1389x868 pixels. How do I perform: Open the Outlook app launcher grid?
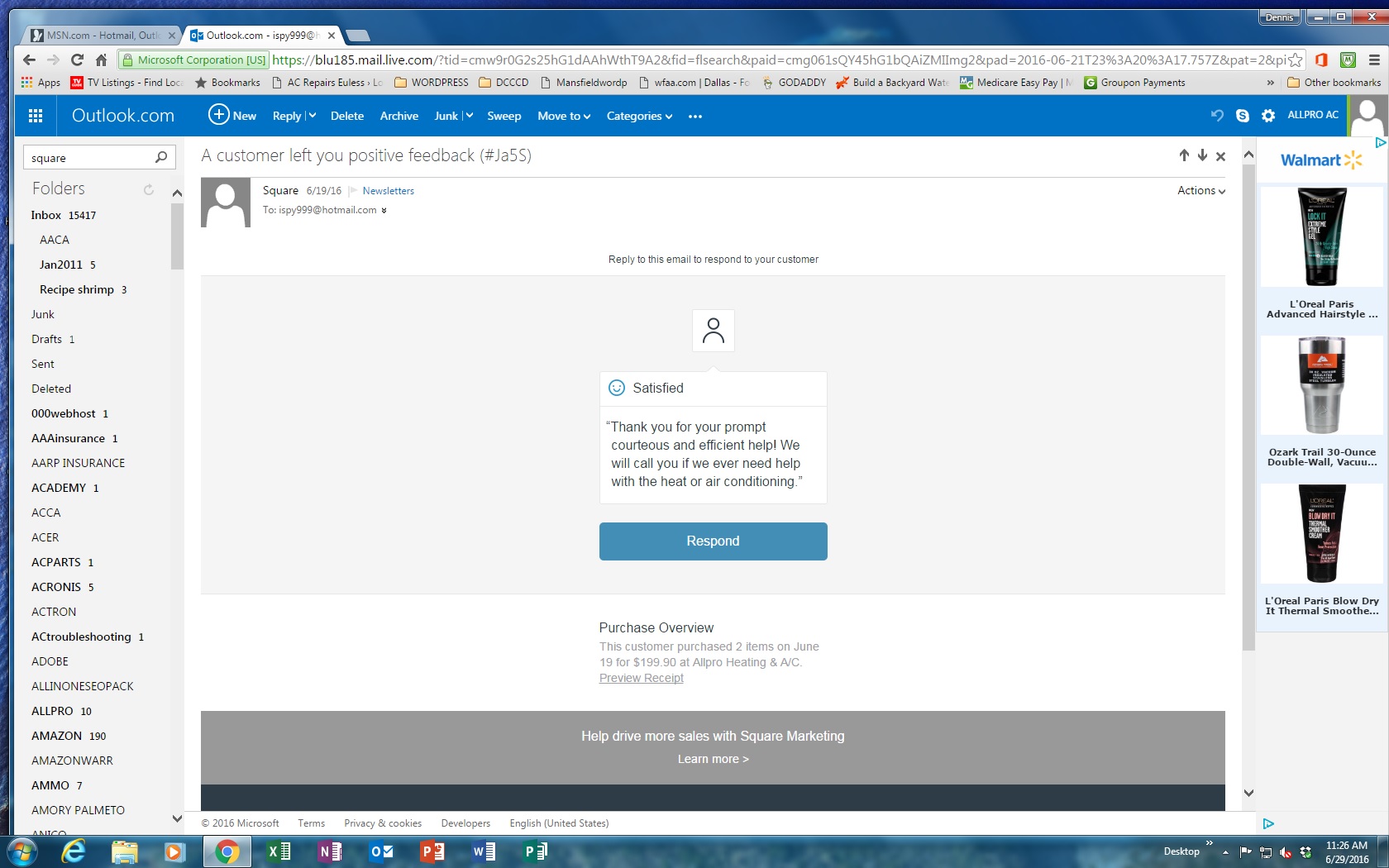36,116
